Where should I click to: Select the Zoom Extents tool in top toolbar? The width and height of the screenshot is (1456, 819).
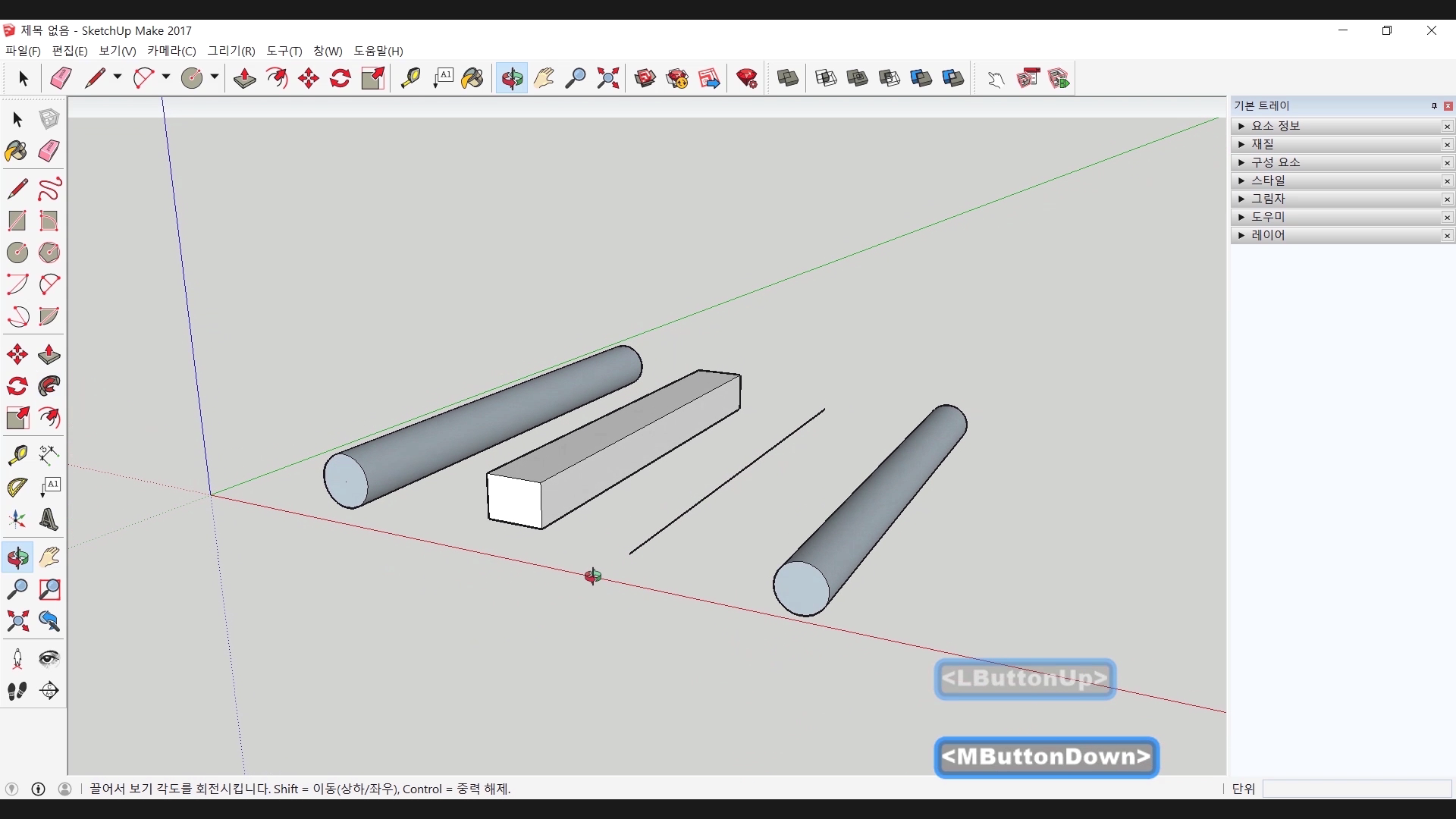607,78
